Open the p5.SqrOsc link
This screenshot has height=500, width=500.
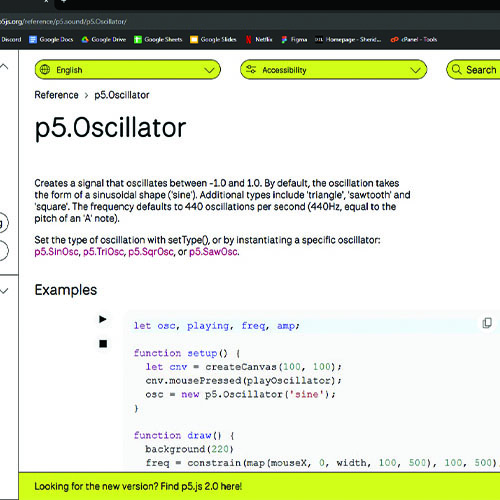coord(151,252)
